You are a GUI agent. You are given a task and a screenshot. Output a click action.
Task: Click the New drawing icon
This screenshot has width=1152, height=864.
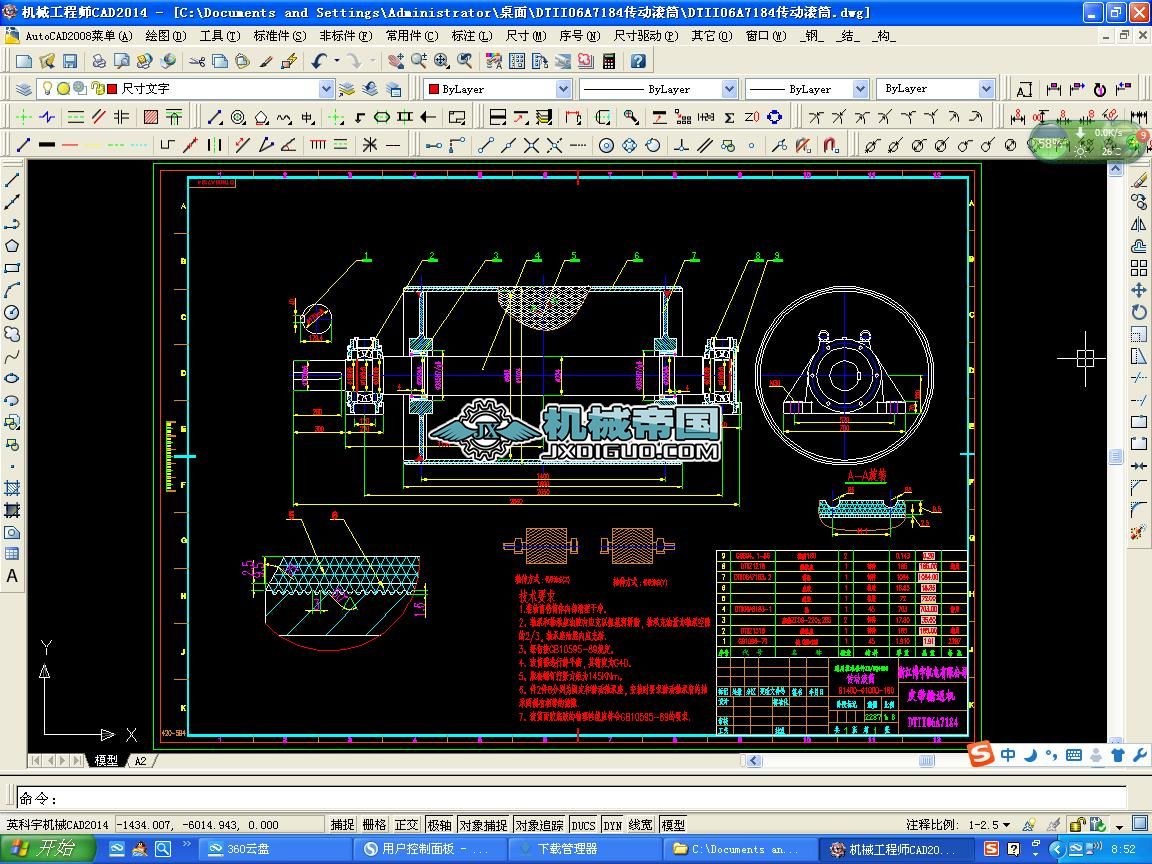click(24, 62)
